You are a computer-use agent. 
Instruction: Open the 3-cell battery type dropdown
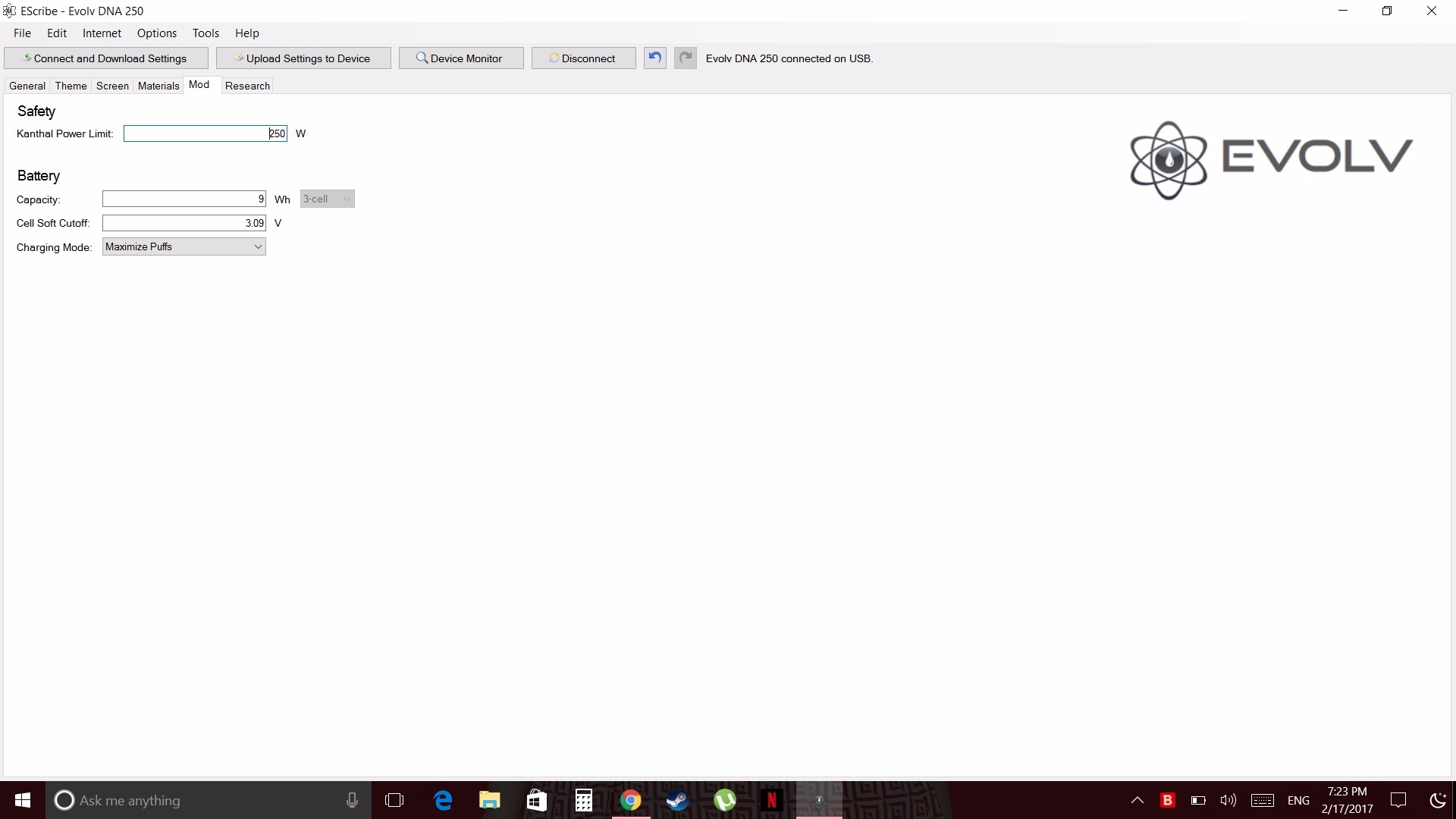point(327,199)
